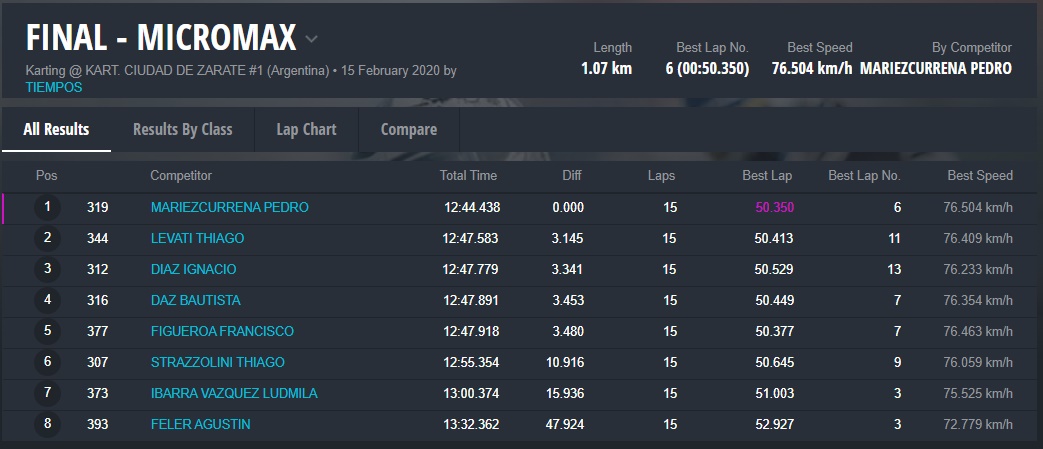
Task: Go to the Compare tab
Action: [x=409, y=129]
